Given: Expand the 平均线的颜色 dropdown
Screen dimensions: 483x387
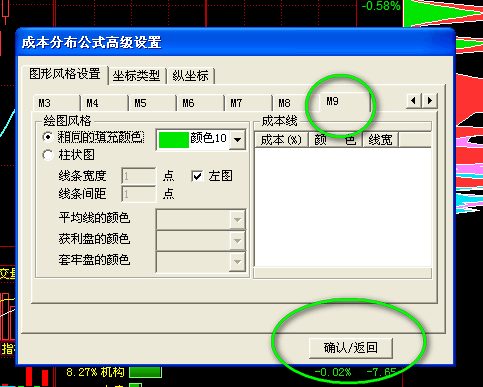Looking at the screenshot, I should [237, 220].
